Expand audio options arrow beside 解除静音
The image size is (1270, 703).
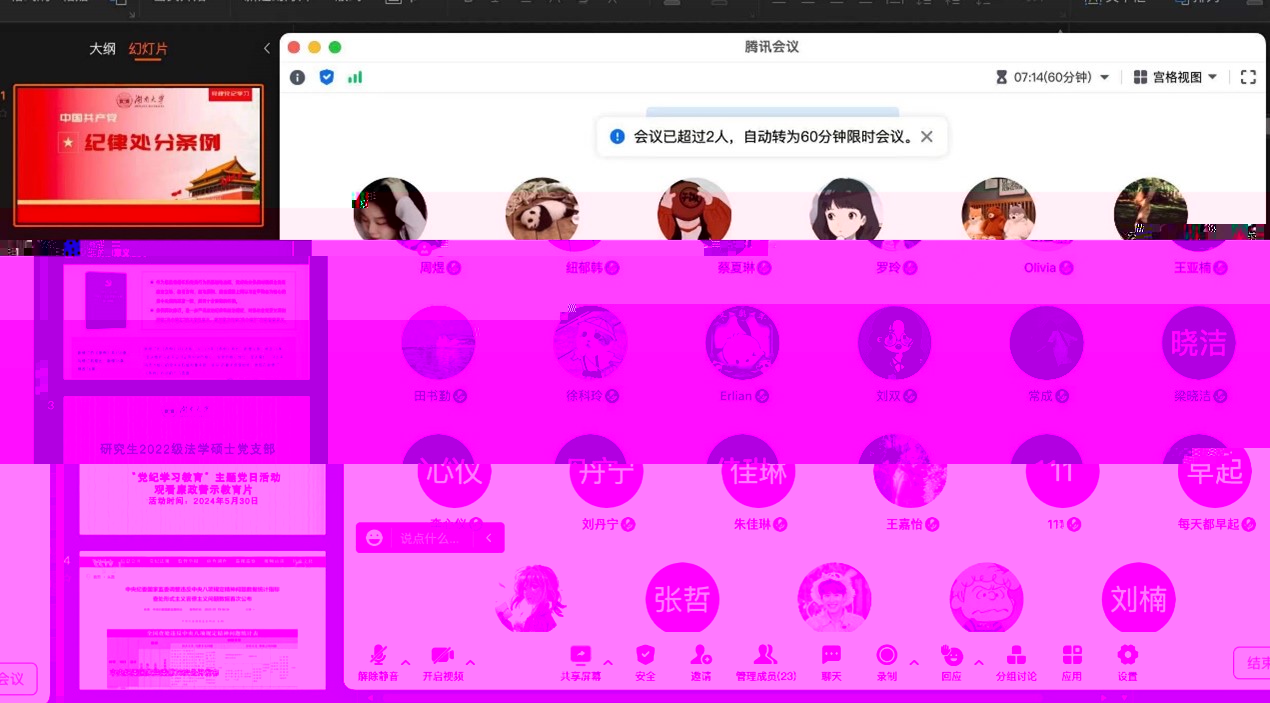405,662
